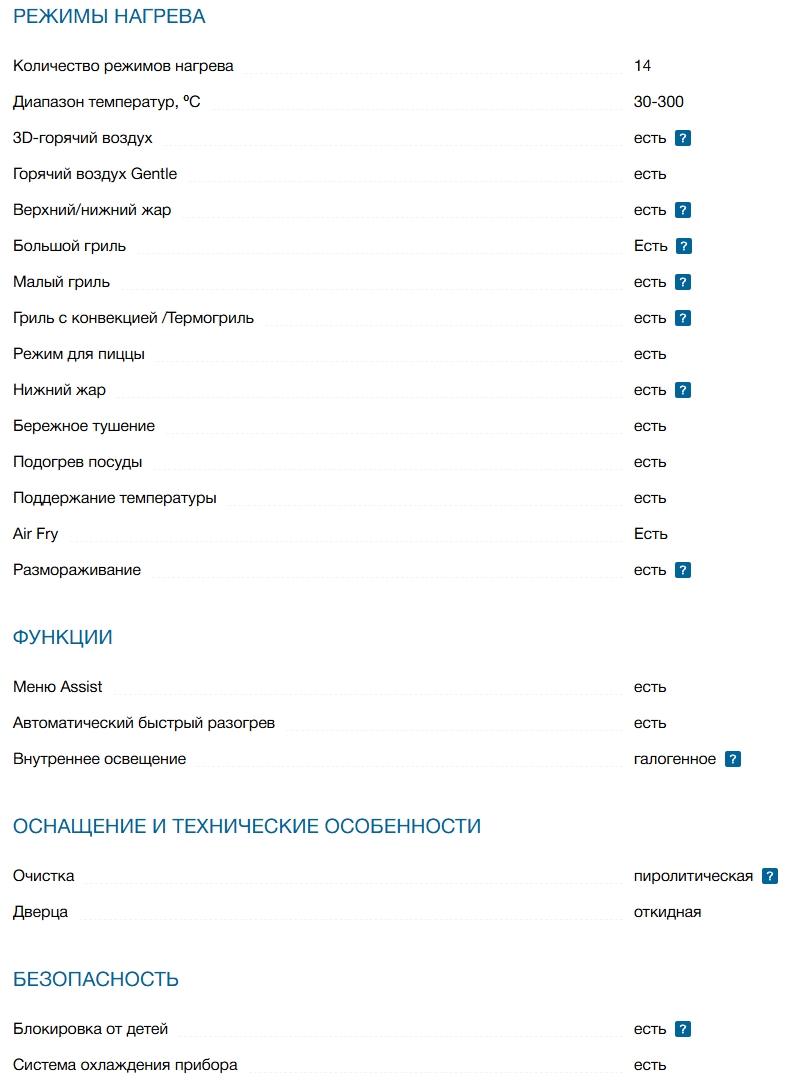Open the Малый гриль help icon
This screenshot has height=1090, width=798.
coord(683,282)
